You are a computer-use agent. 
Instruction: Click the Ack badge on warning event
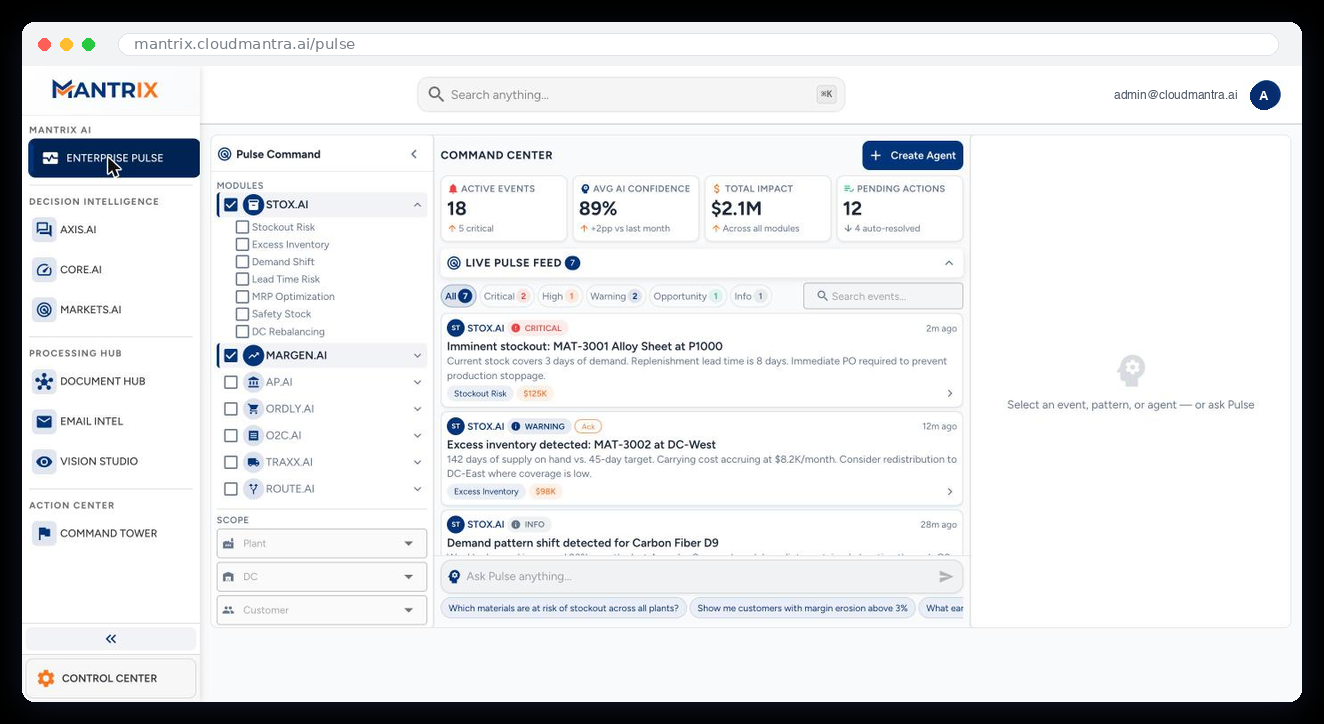[588, 426]
